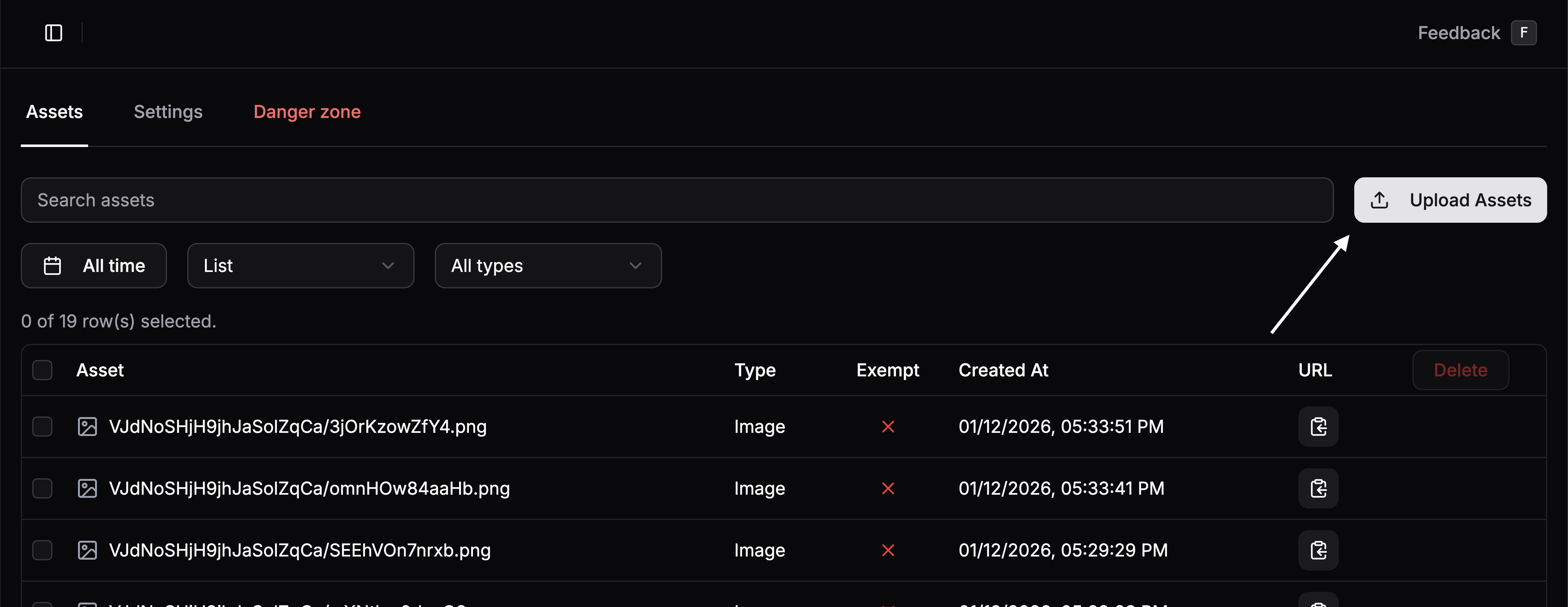Click the Delete button above the table
This screenshot has width=1568, height=607.
point(1460,370)
